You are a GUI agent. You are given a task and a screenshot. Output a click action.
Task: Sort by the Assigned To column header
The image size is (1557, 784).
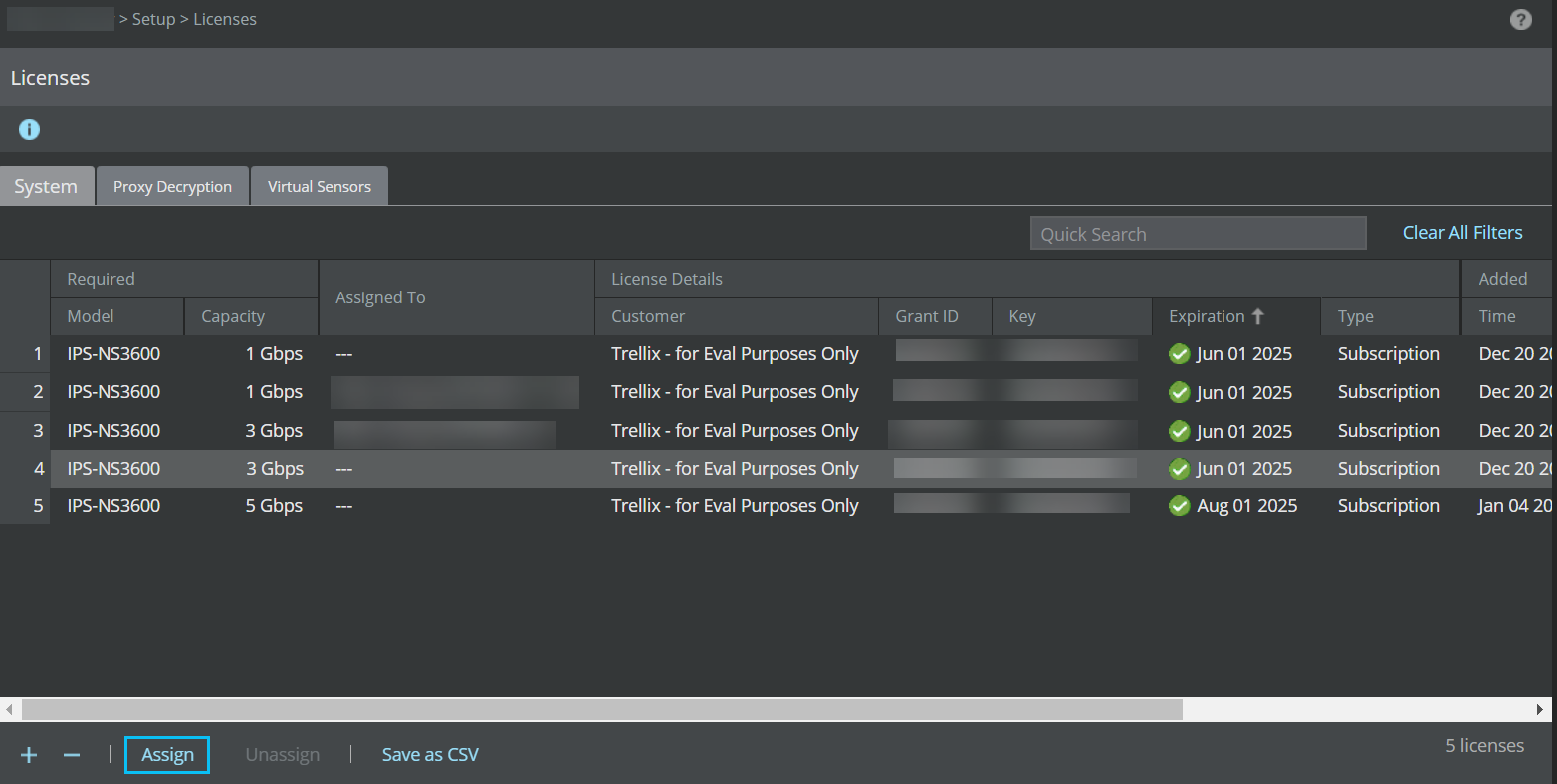(457, 297)
